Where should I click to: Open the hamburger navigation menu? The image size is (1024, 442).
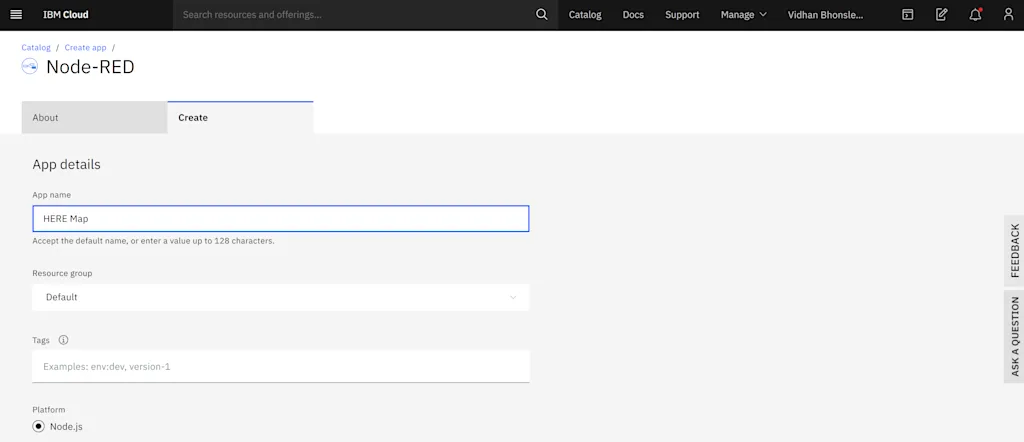point(16,14)
